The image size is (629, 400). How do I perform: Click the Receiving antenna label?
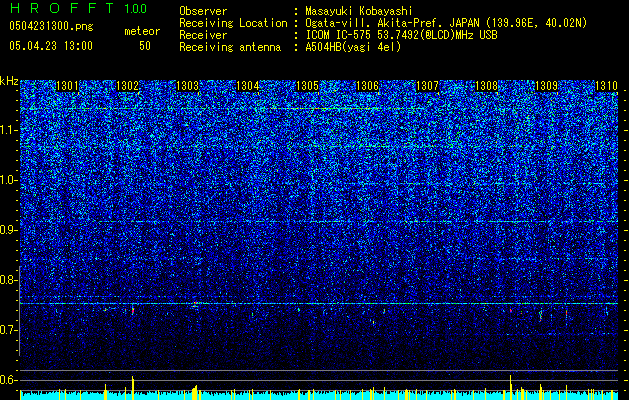click(230, 47)
